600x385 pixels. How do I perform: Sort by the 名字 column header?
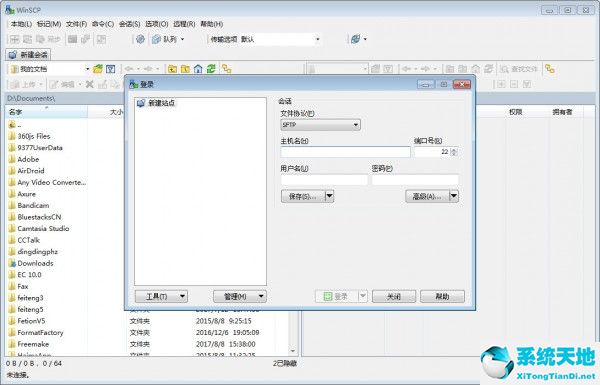coord(46,112)
